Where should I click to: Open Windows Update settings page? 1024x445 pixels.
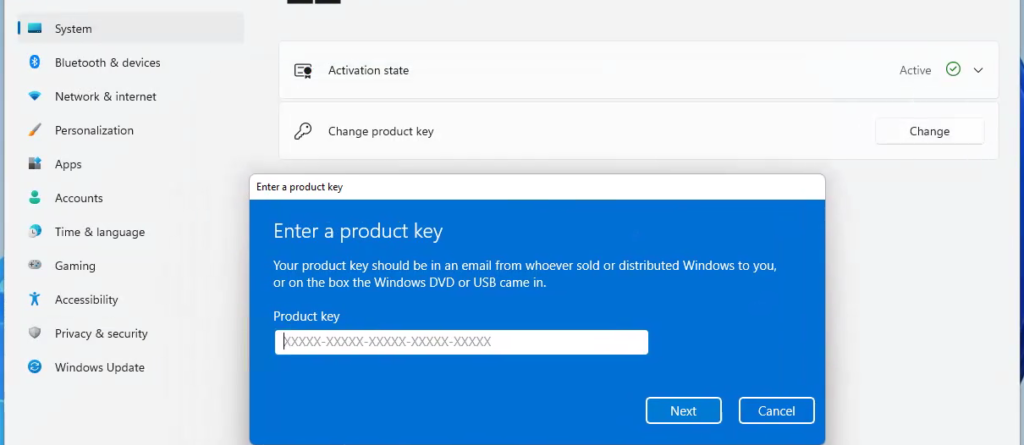click(x=99, y=367)
